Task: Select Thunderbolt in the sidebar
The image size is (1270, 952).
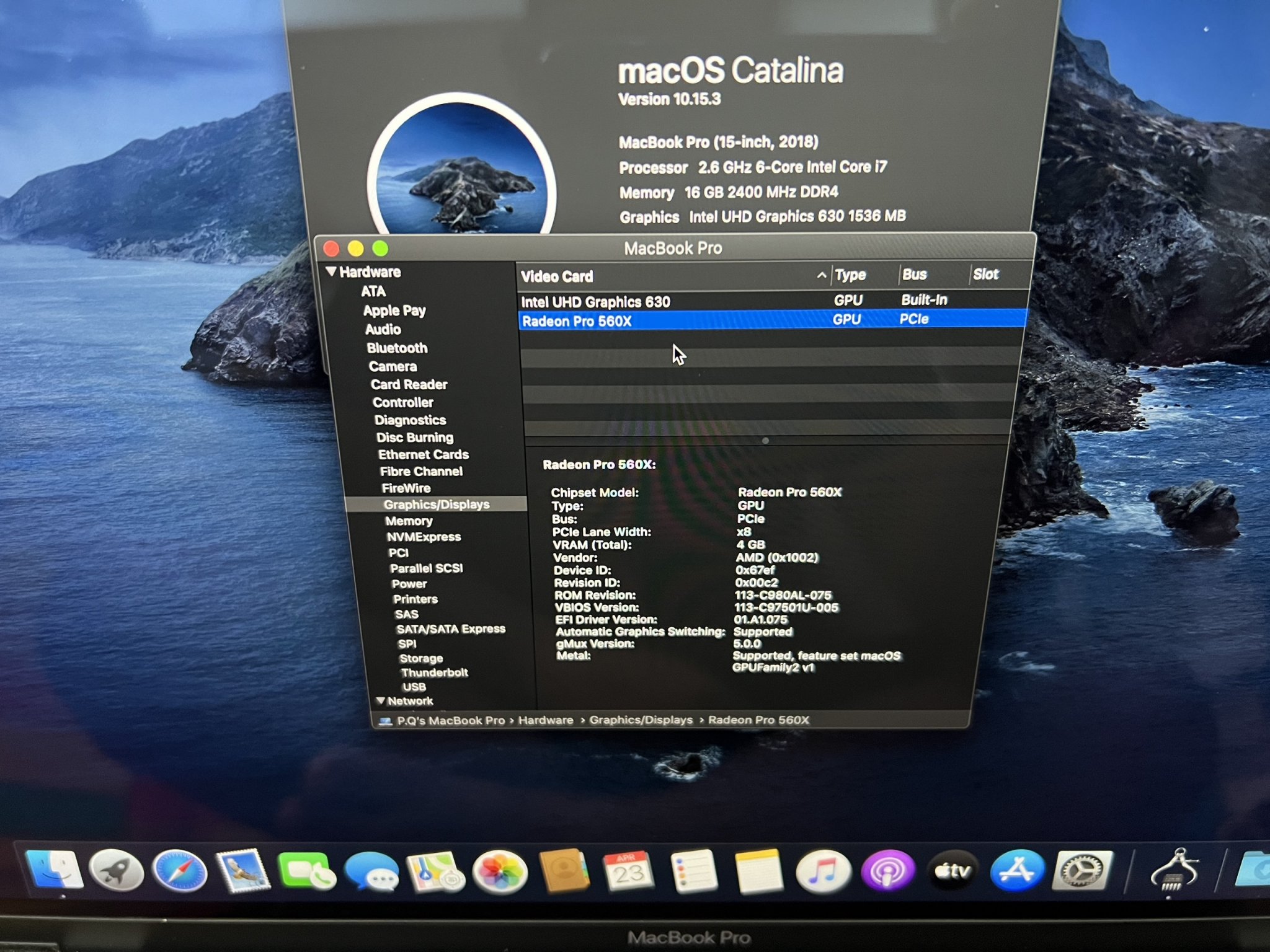Action: click(434, 672)
